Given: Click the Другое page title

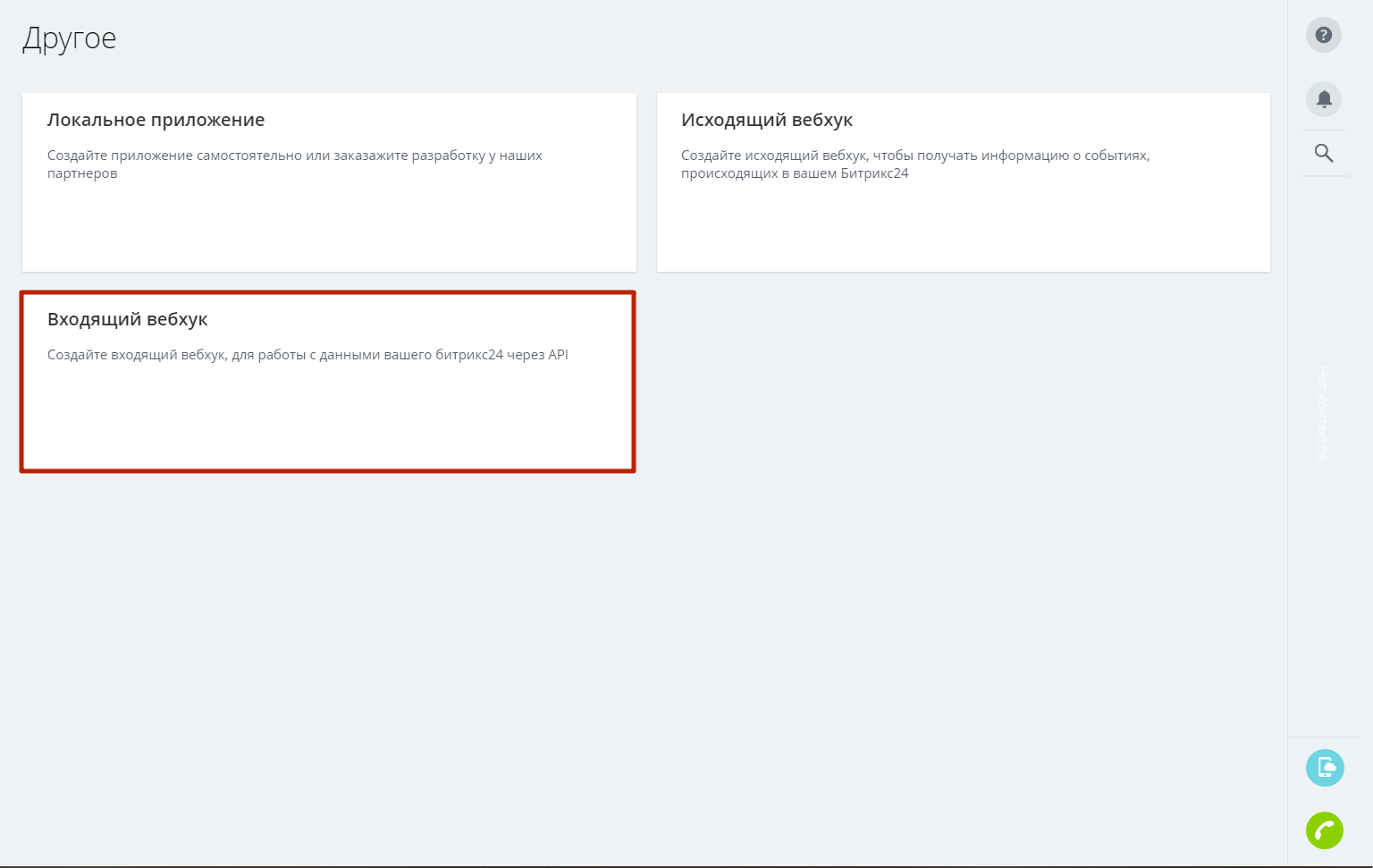Looking at the screenshot, I should click(70, 38).
